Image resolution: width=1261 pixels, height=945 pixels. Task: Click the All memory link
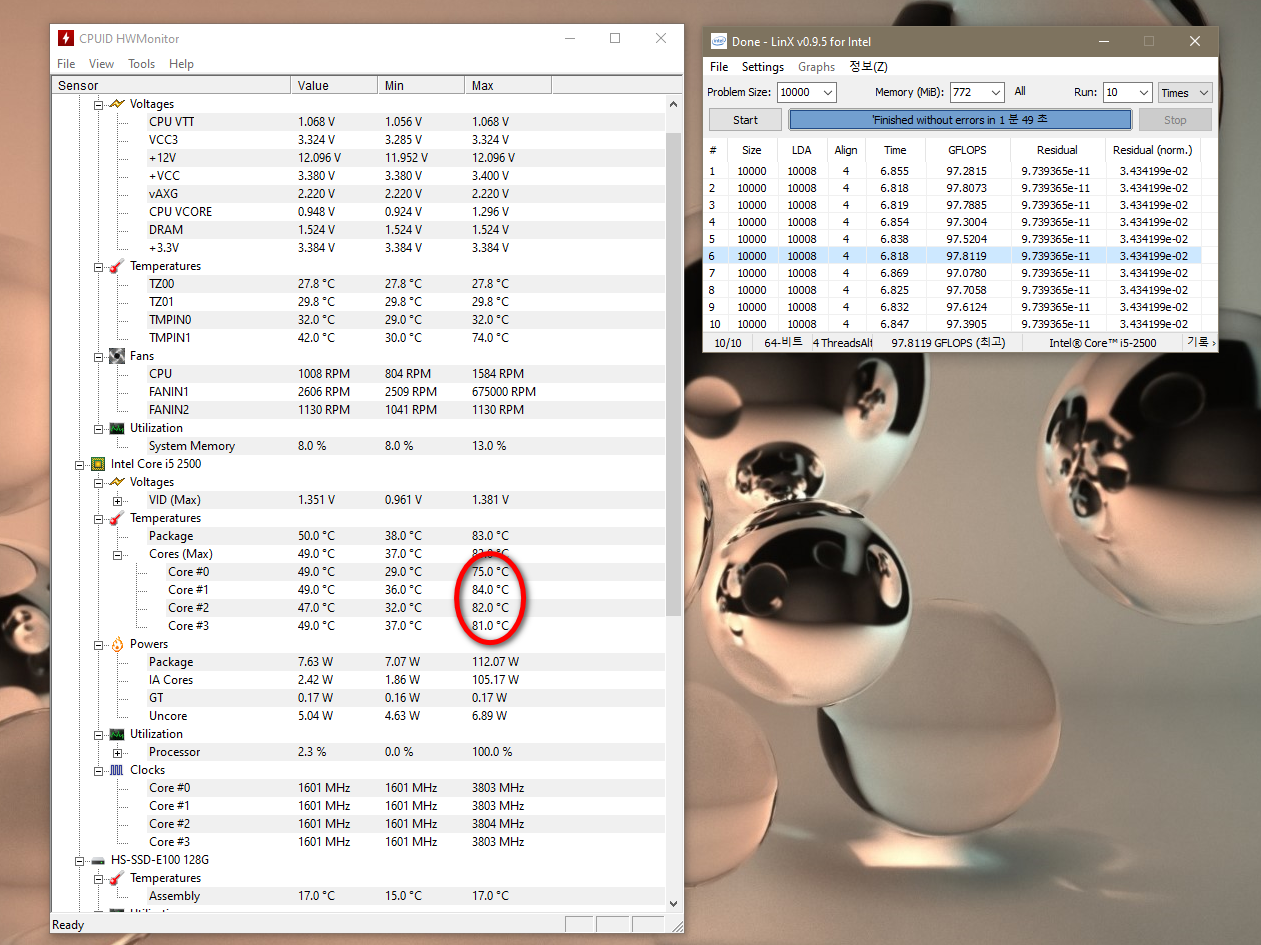1020,91
